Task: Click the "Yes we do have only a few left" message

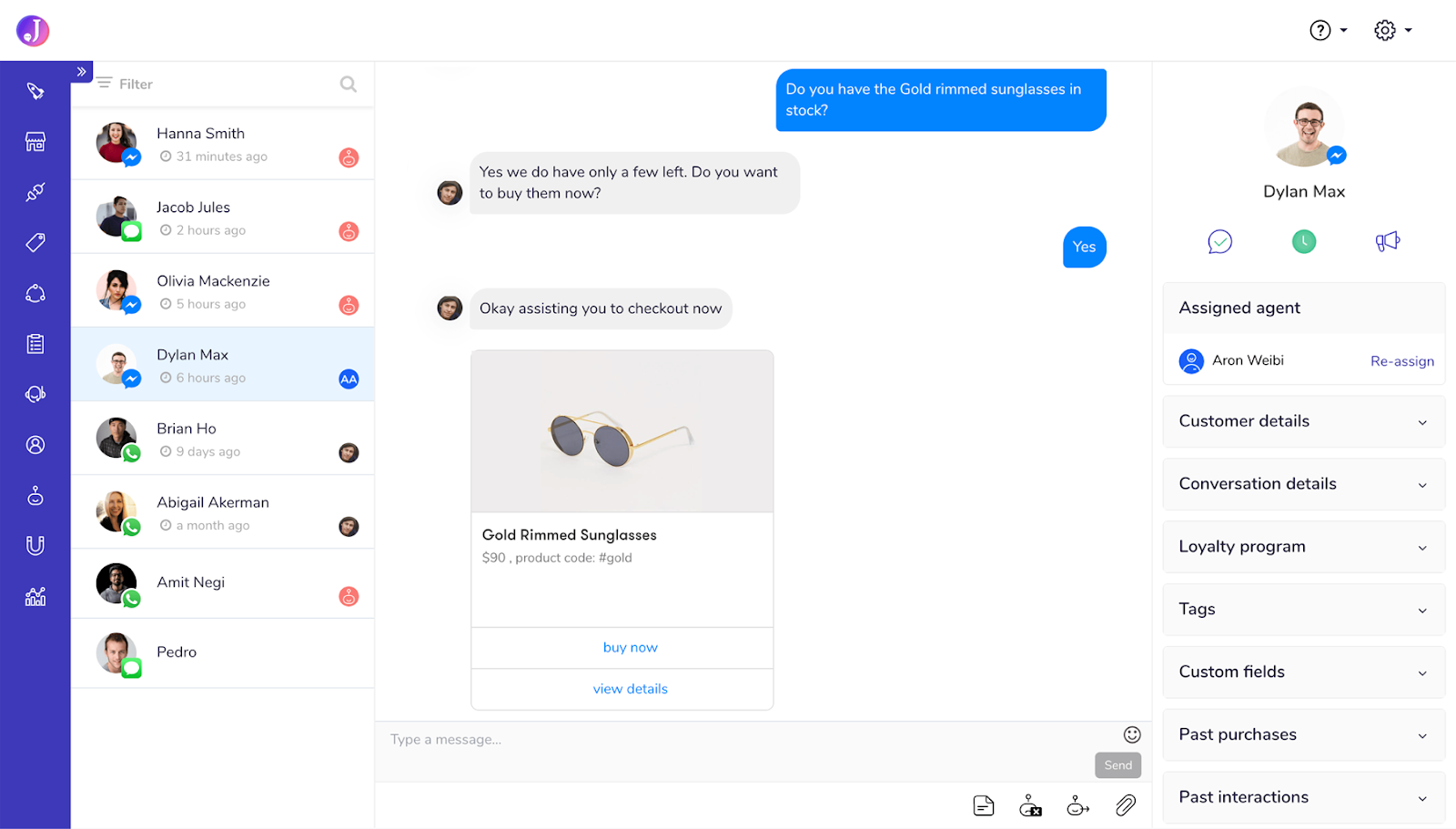Action: 634,183
